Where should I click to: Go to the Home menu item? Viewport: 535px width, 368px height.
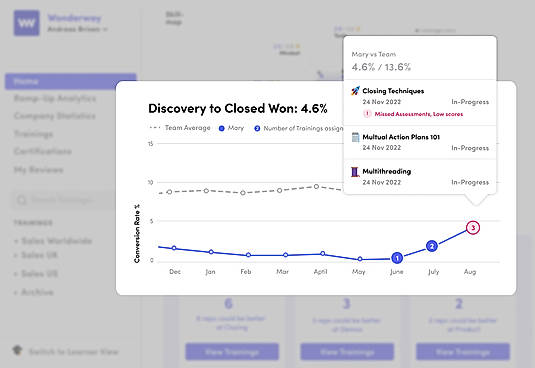(x=71, y=81)
